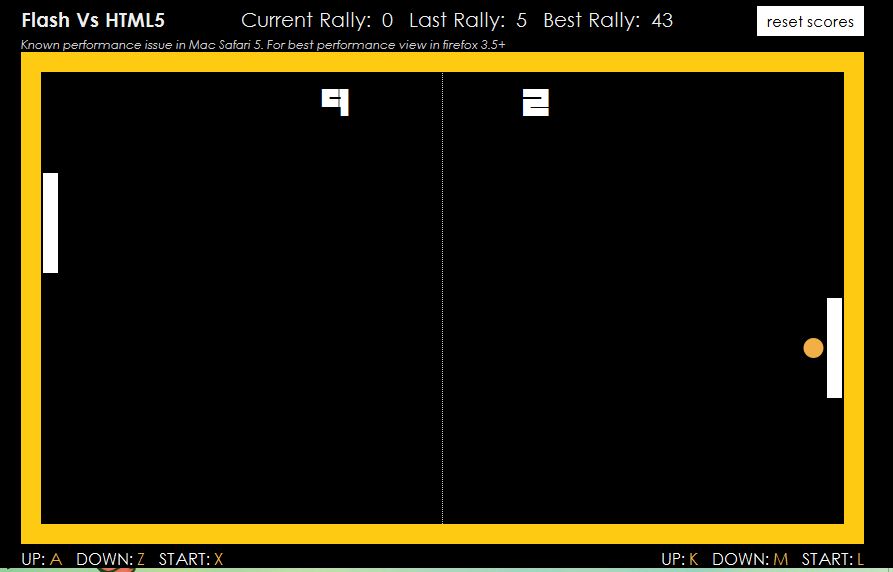Viewport: 893px width, 572px height.
Task: Select the orange pong ball
Action: (x=813, y=348)
